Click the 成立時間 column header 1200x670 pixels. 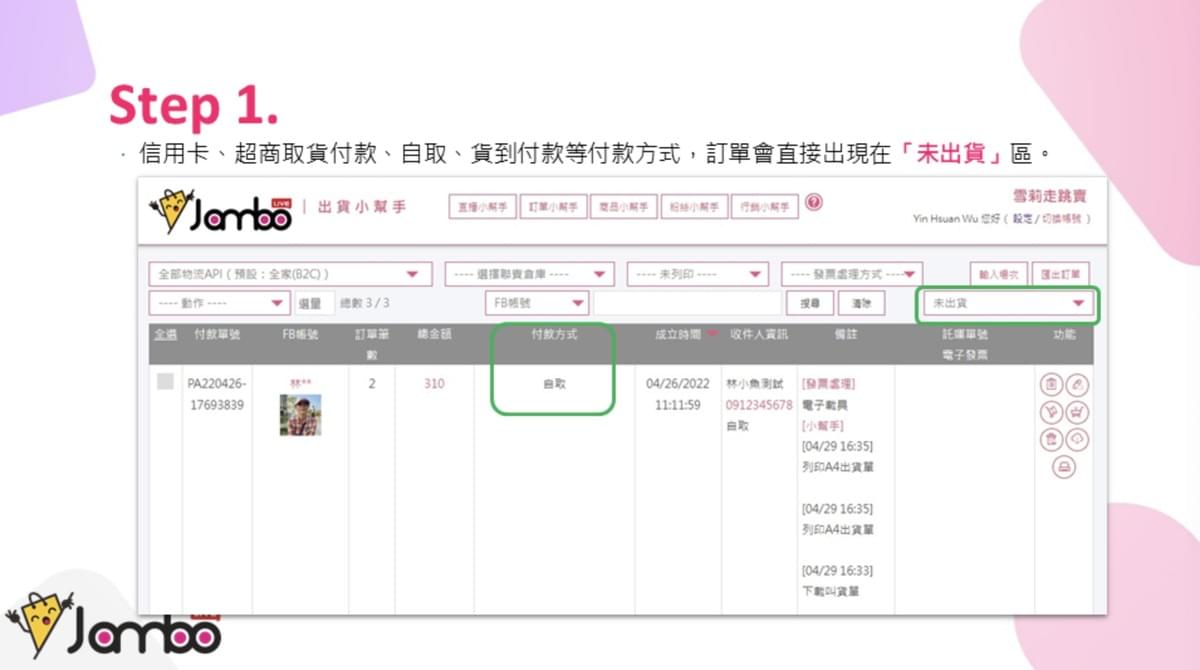pyautogui.click(x=678, y=334)
